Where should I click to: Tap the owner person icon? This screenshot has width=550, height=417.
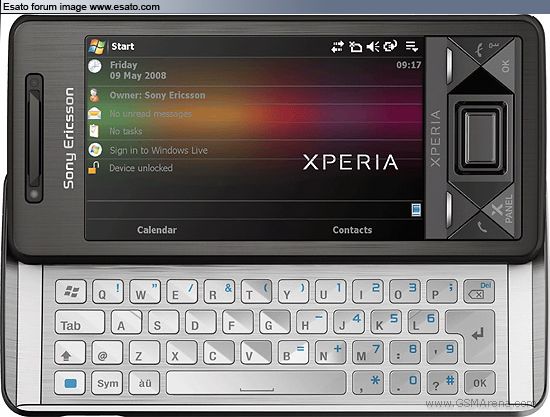coord(94,95)
